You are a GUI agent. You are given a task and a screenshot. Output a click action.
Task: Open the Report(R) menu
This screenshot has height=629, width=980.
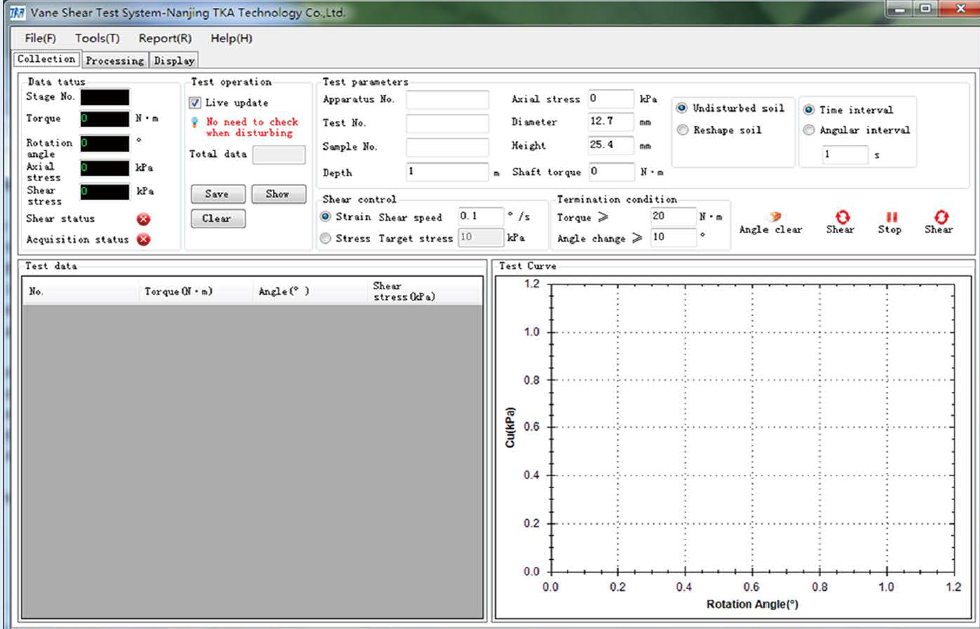point(165,38)
